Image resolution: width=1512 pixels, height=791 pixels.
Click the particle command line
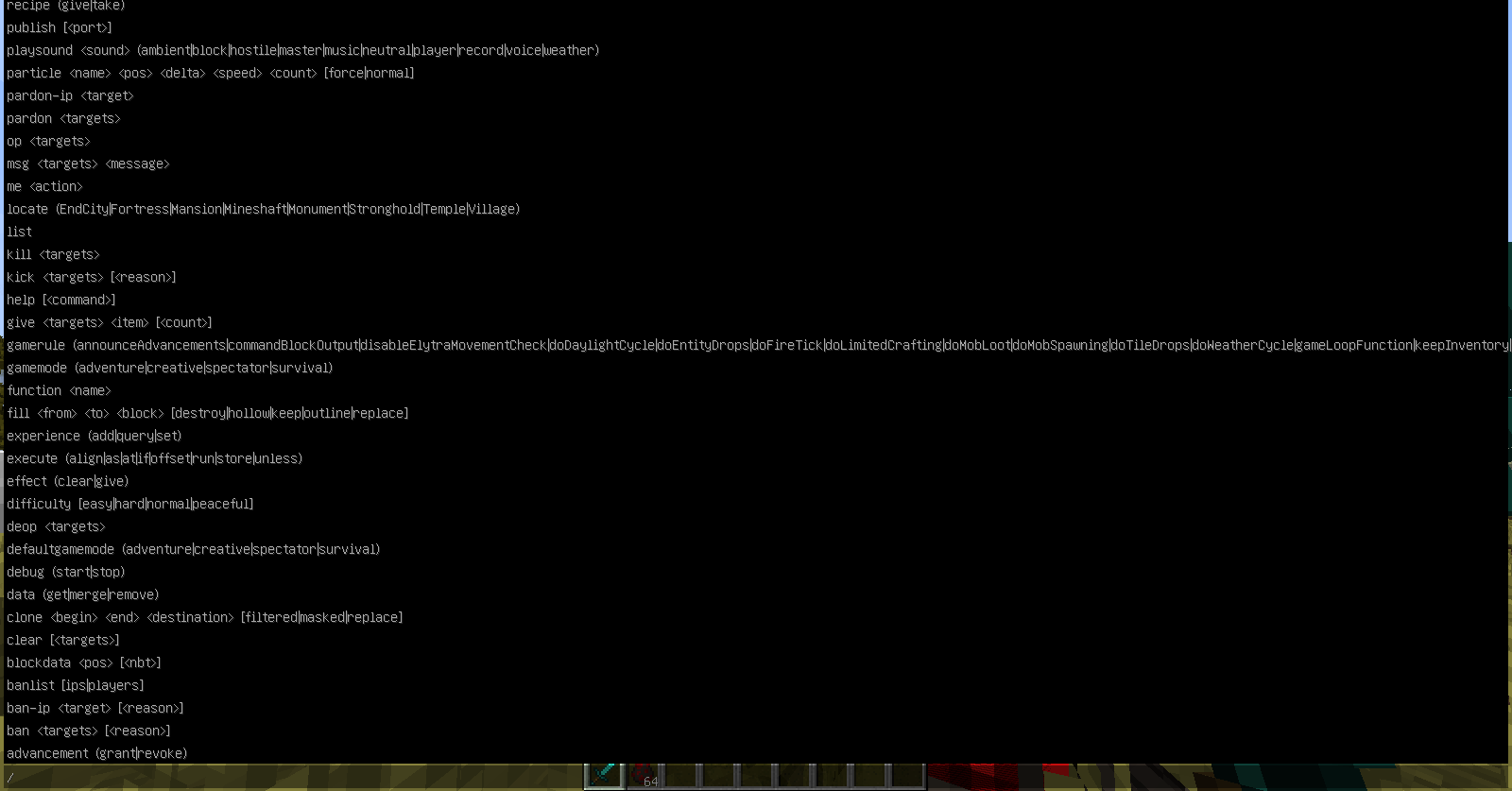[x=211, y=73]
